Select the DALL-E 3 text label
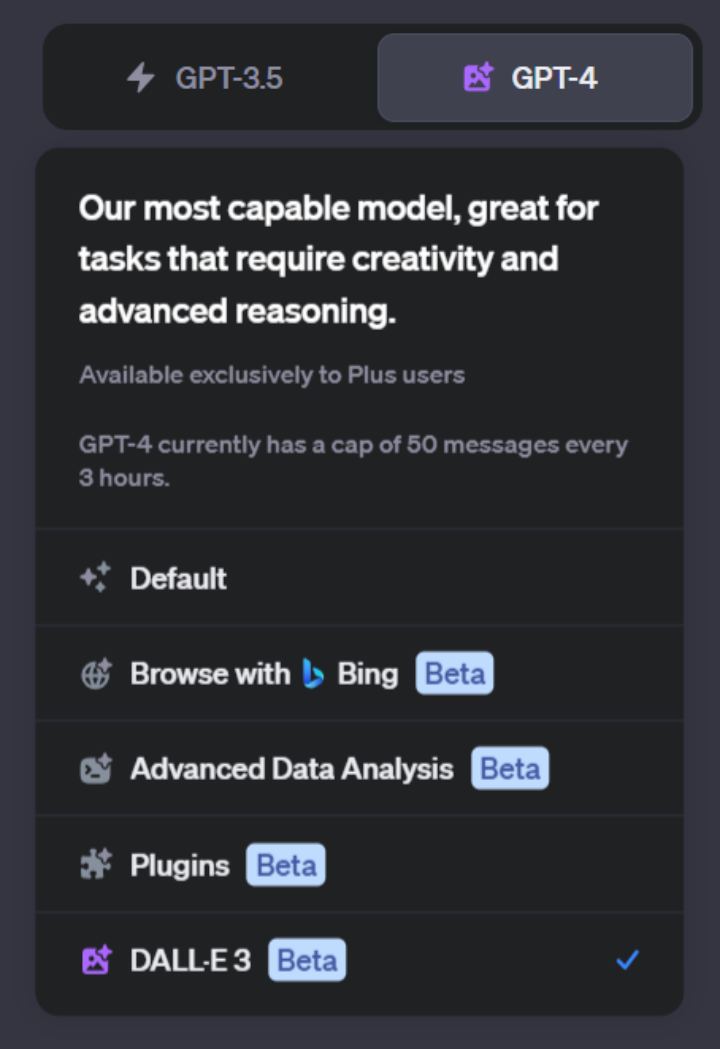Viewport: 720px width, 1049px height. click(x=190, y=961)
